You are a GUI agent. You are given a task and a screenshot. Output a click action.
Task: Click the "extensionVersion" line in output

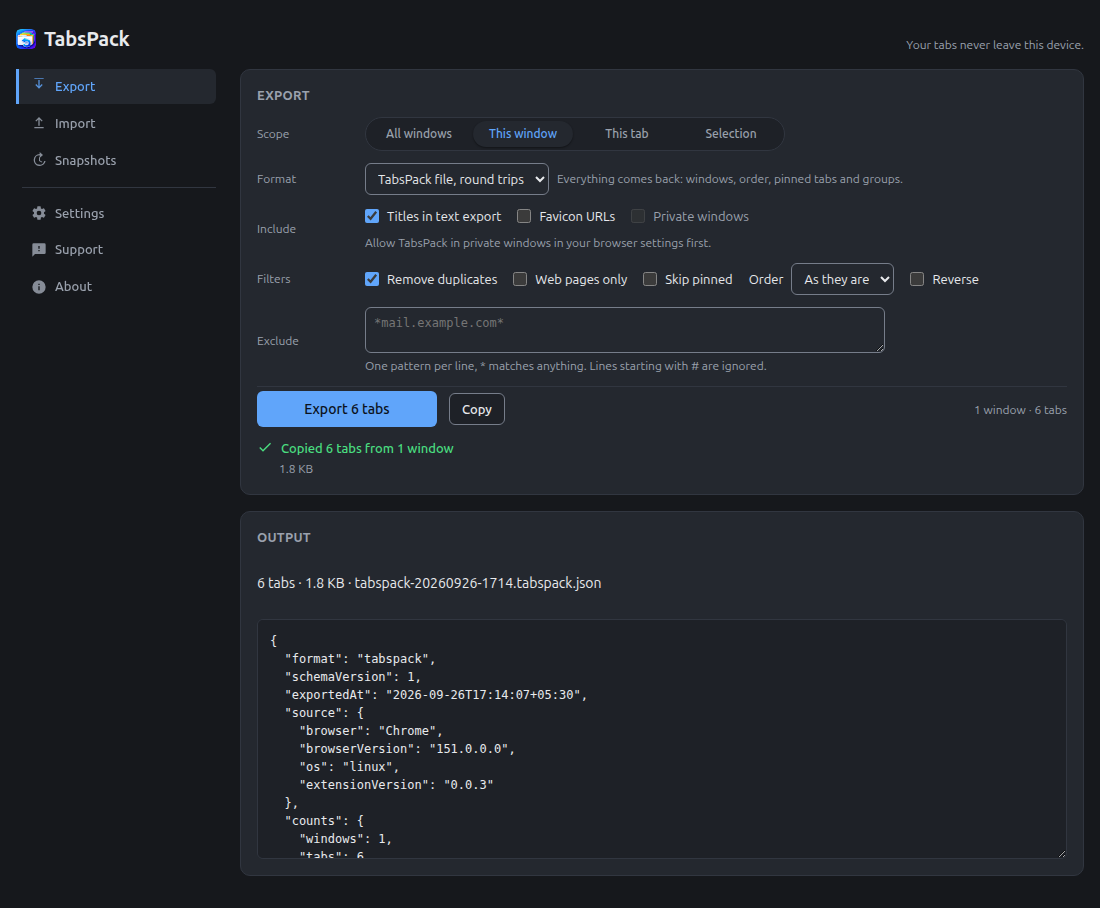point(396,785)
